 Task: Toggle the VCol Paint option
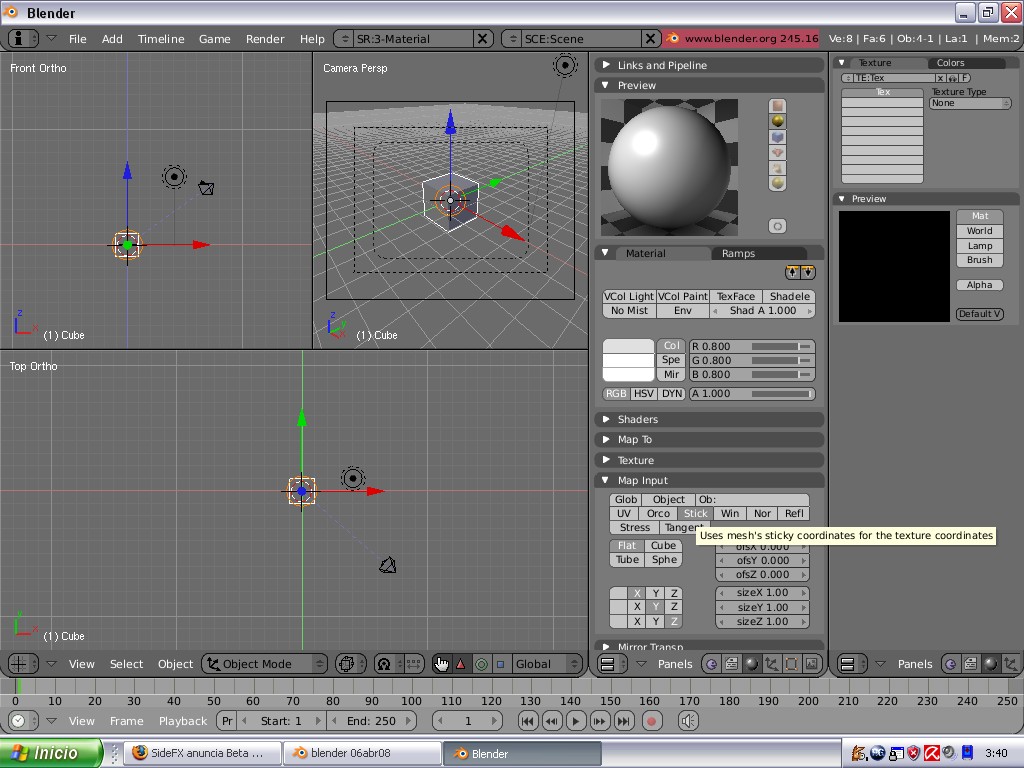(x=682, y=296)
